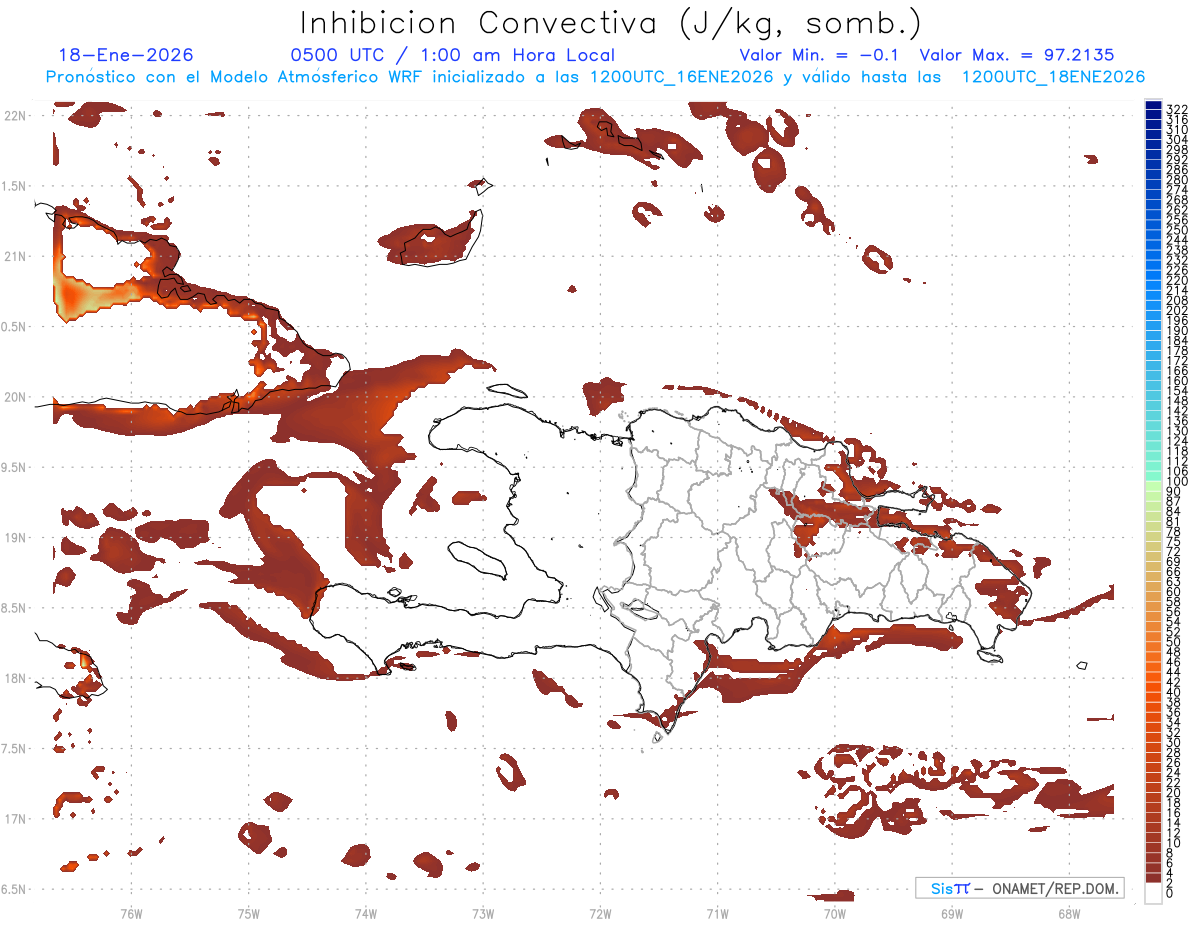Click the '21N' latitude label
Screen dimensions: 1200x927
click(x=15, y=257)
